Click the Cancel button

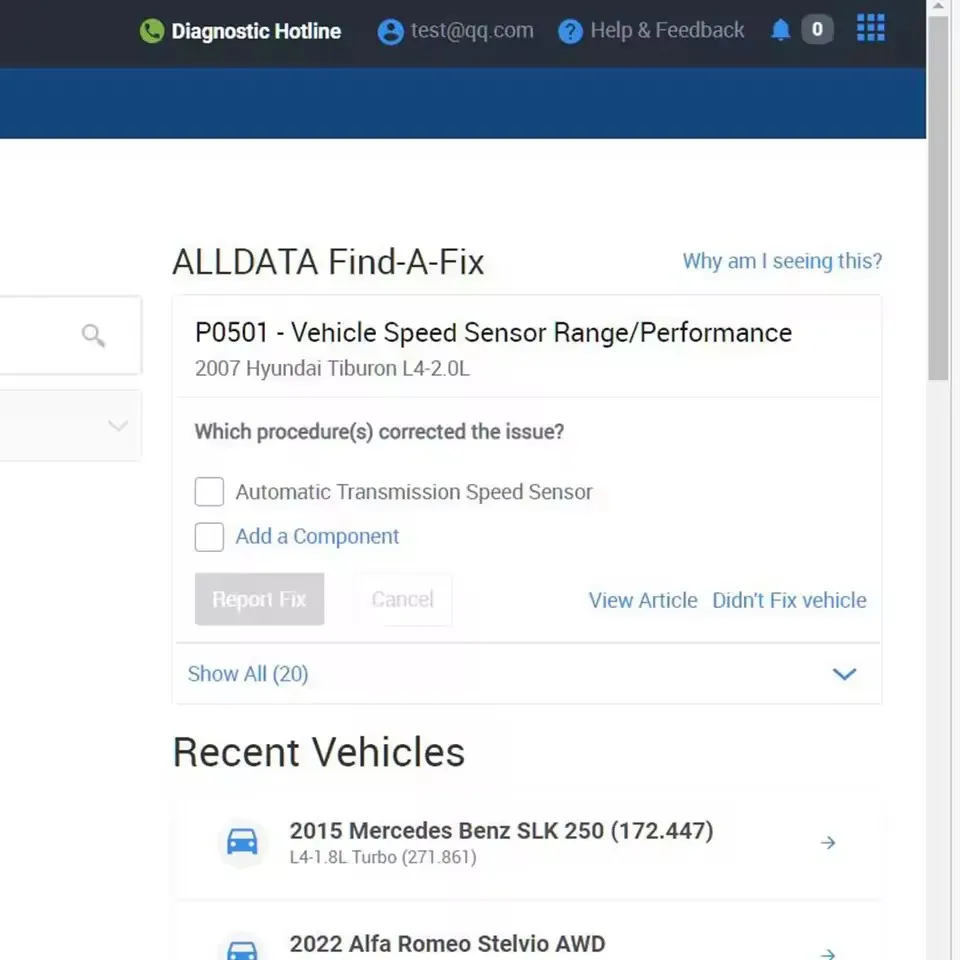(x=402, y=599)
